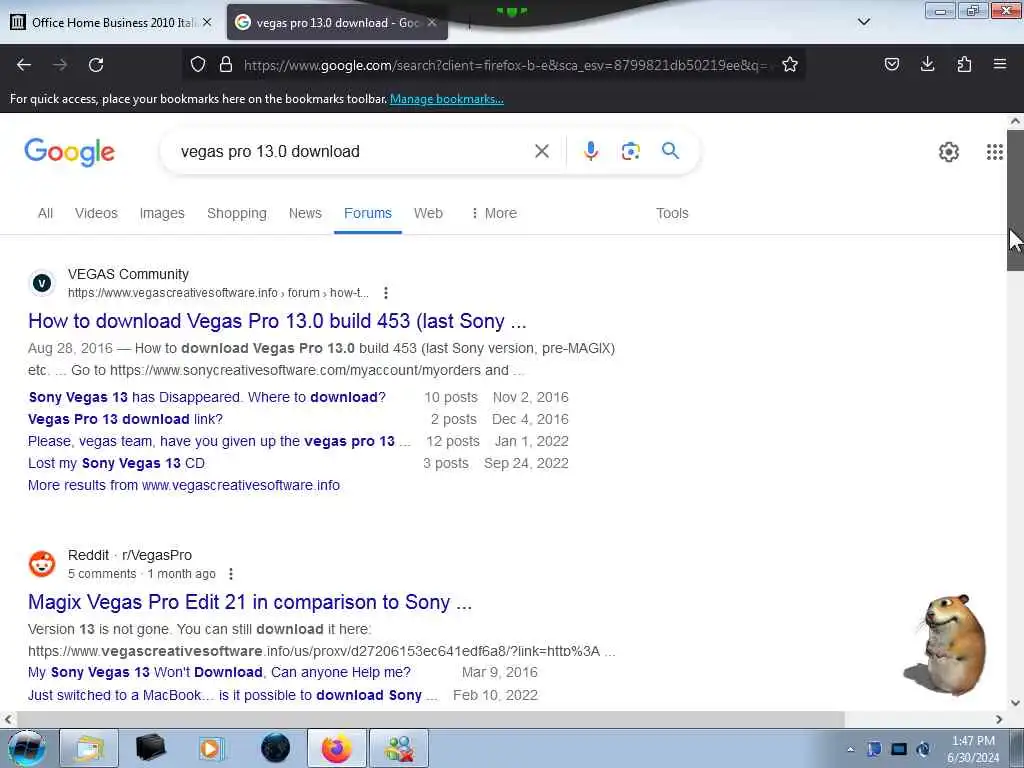1024x768 pixels.
Task: Close the Office Home Business 2010 tab
Action: coord(207,22)
